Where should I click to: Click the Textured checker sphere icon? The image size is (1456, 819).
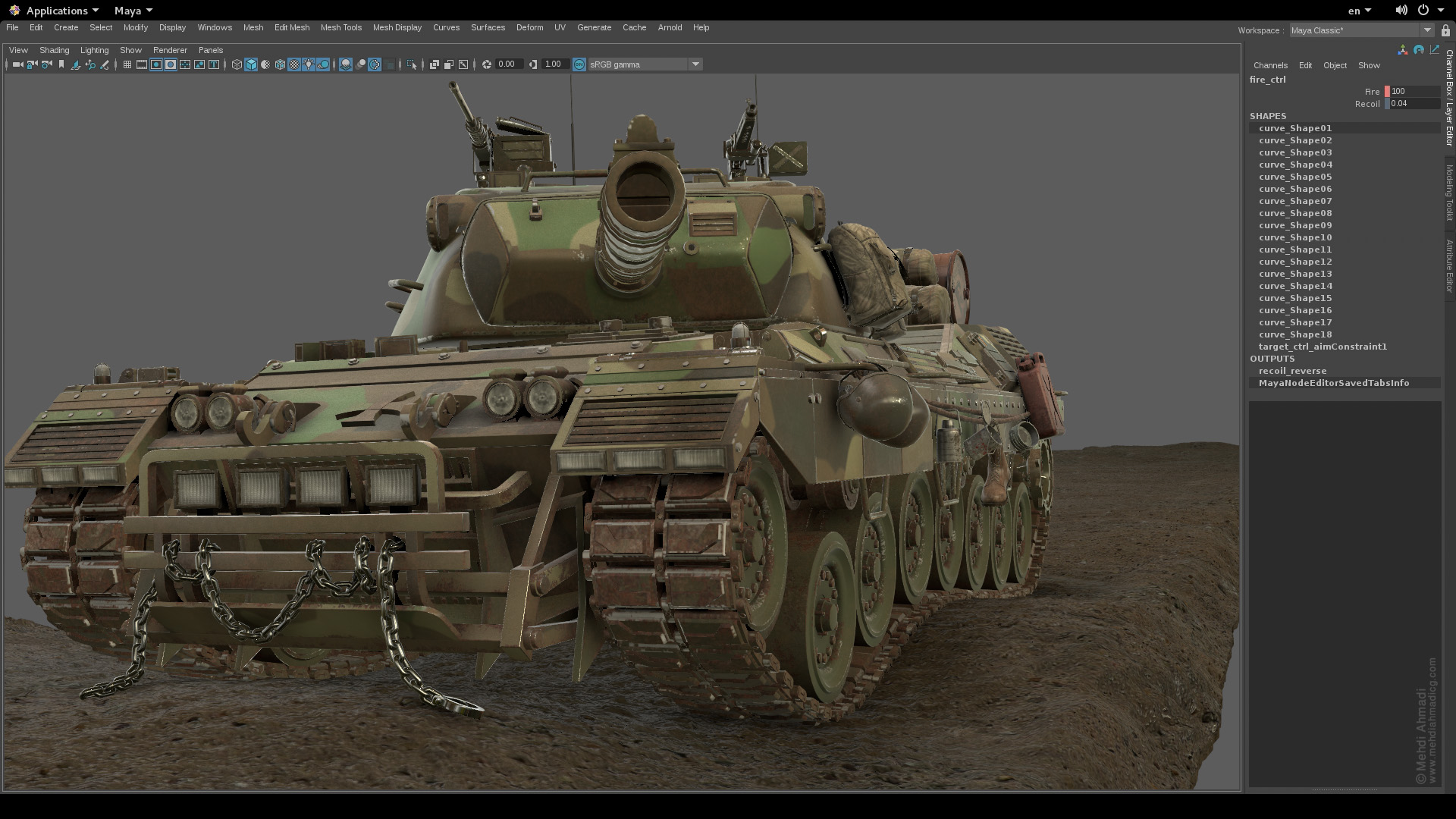294,64
